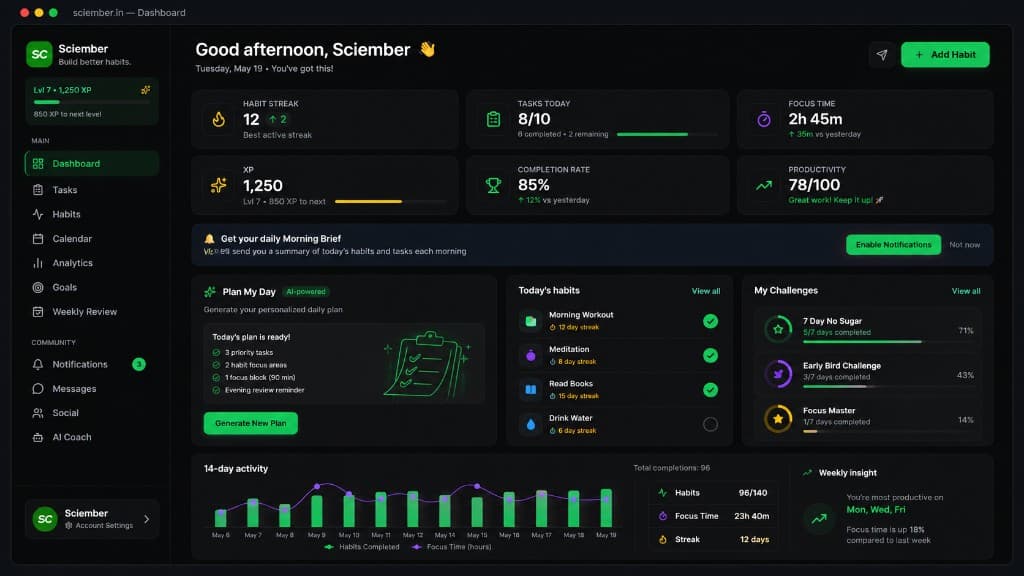Click the Read Books book icon
The width and height of the screenshot is (1024, 576).
pos(530,390)
